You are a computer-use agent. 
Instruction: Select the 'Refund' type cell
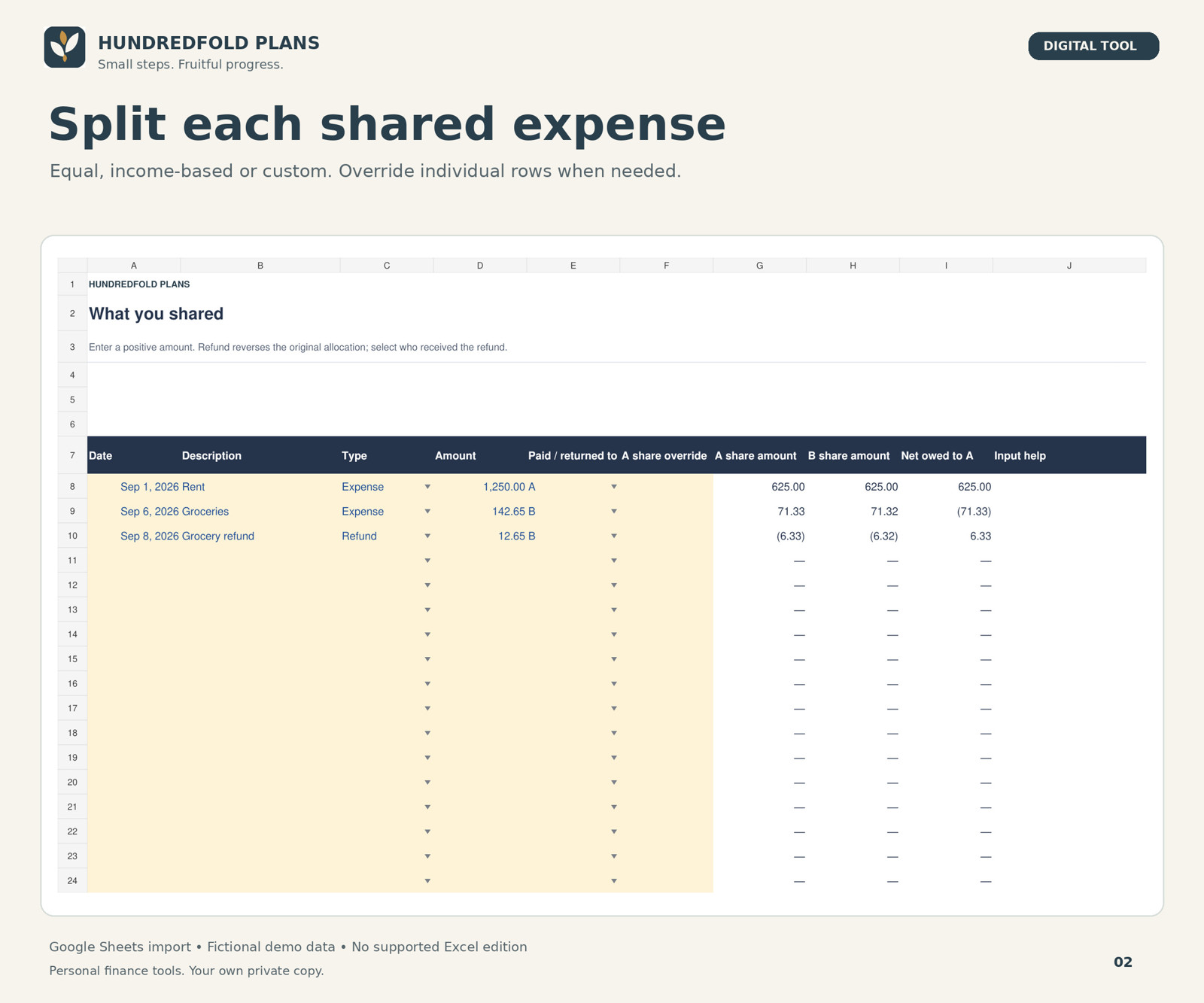(x=387, y=536)
